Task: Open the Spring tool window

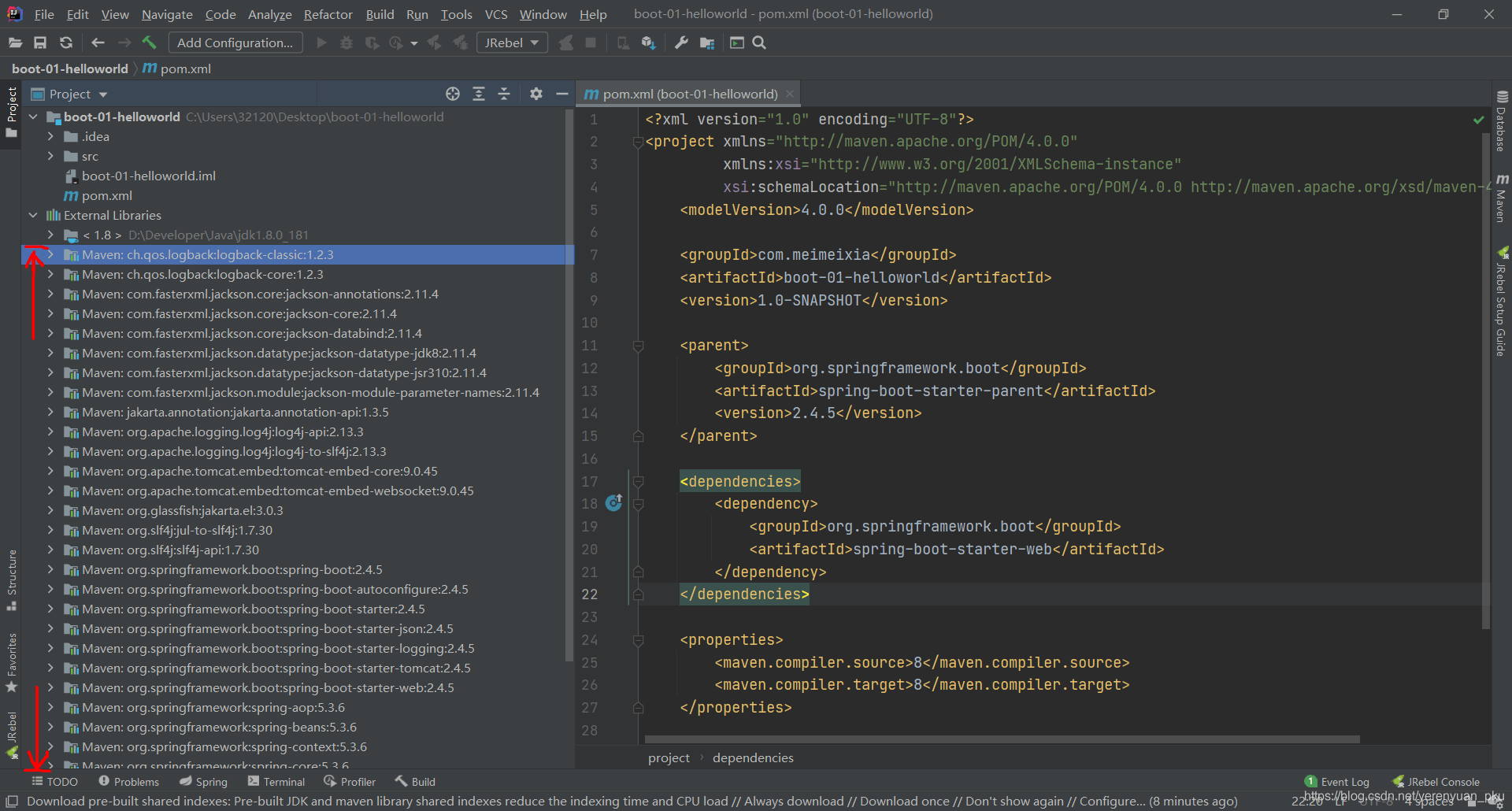Action: tap(203, 781)
